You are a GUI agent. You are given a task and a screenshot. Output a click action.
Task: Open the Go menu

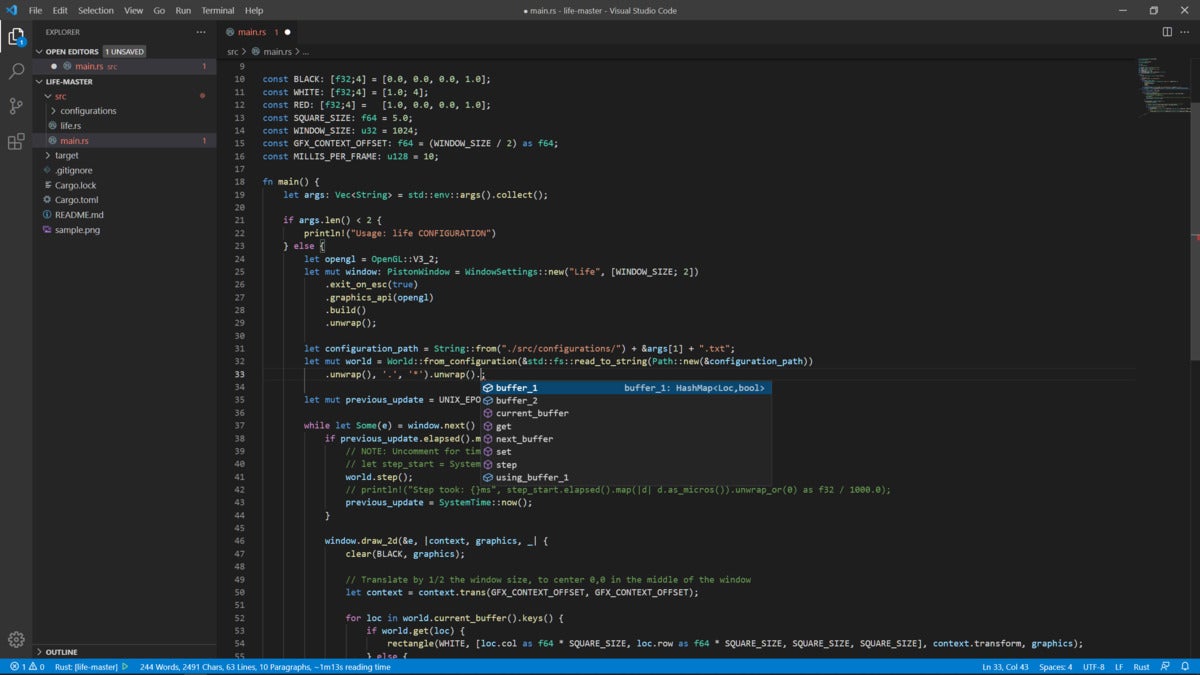(159, 10)
